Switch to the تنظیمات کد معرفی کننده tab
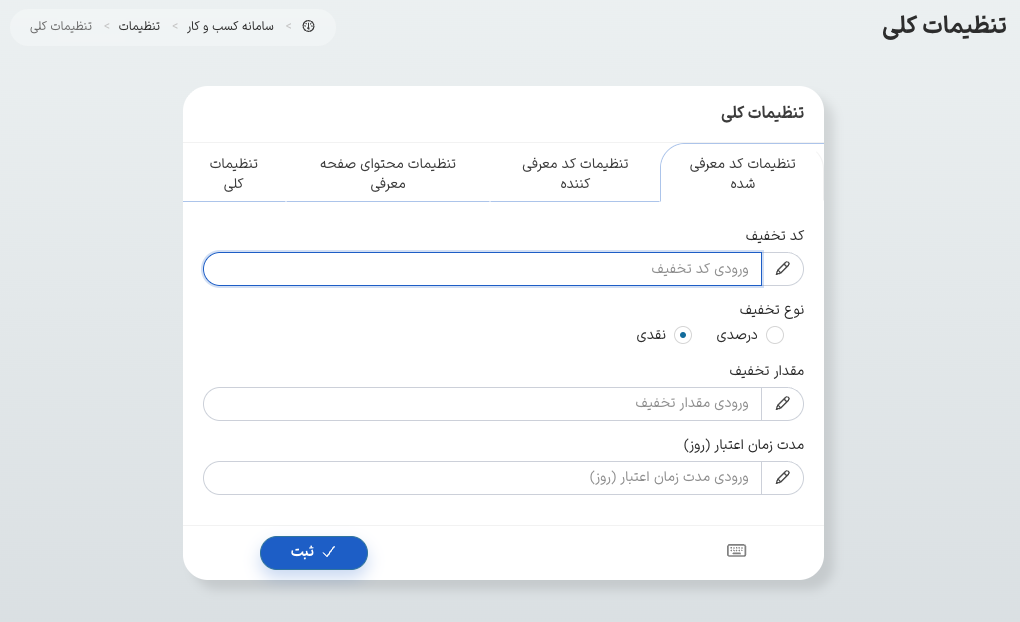1020x622 pixels. click(575, 172)
